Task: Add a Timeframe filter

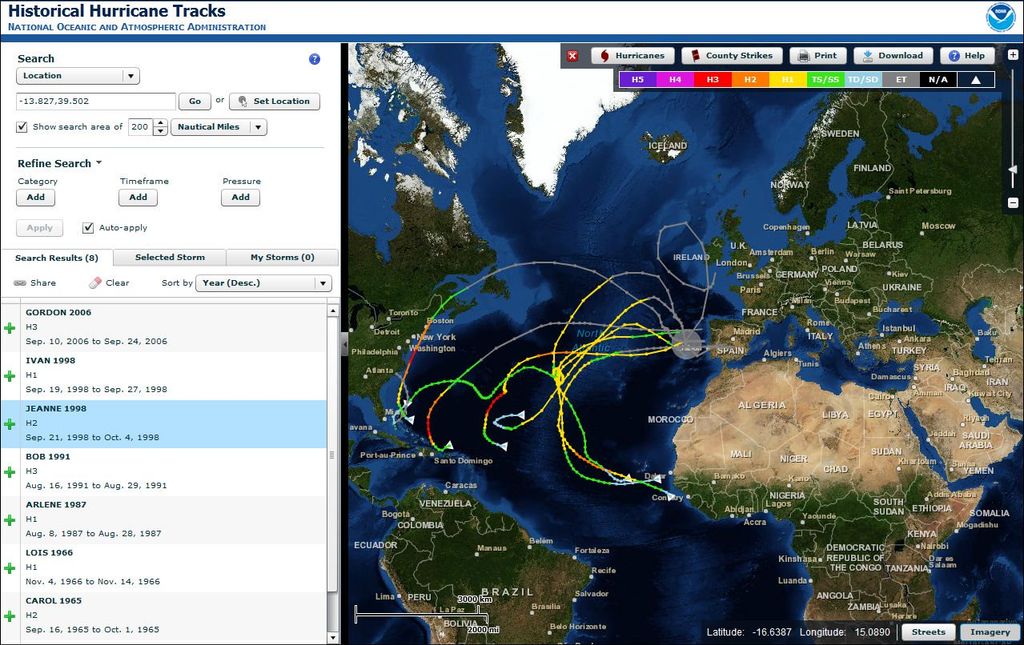Action: [x=138, y=197]
